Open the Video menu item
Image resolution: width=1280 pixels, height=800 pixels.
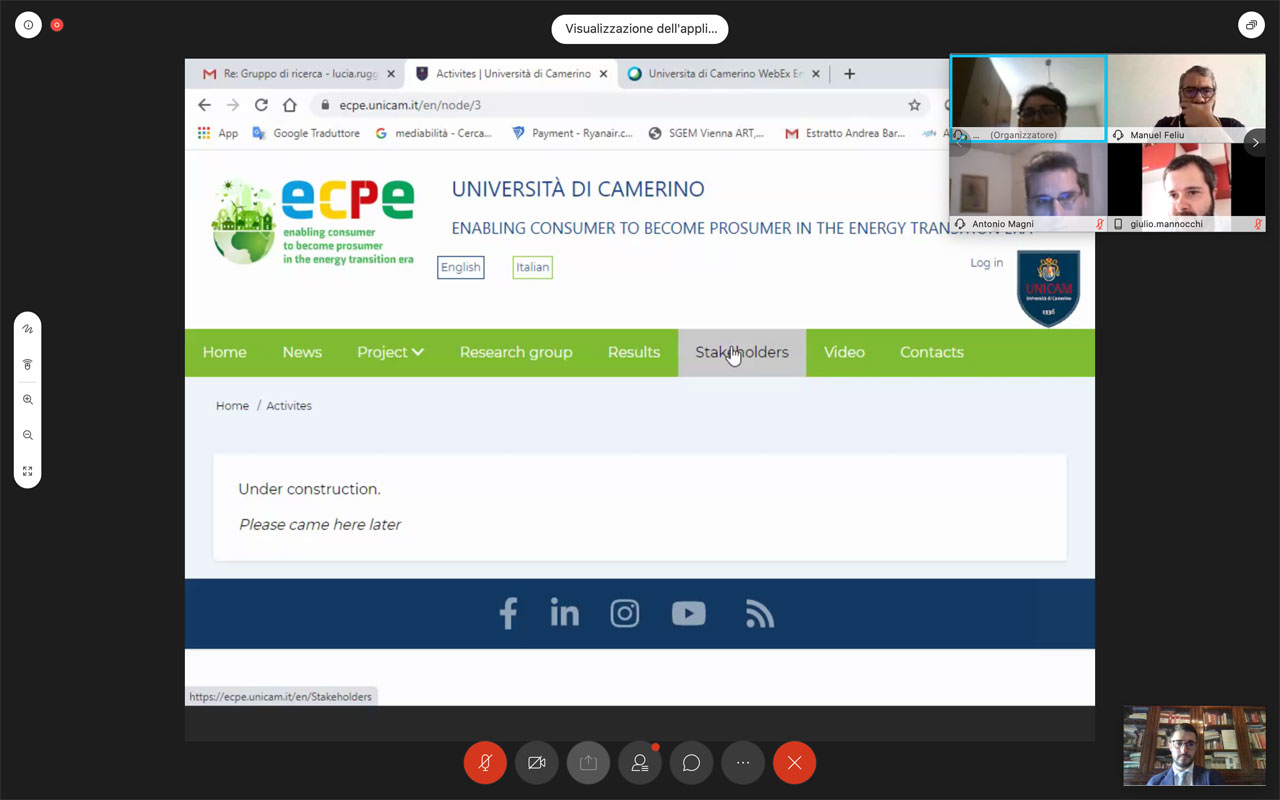pos(844,352)
